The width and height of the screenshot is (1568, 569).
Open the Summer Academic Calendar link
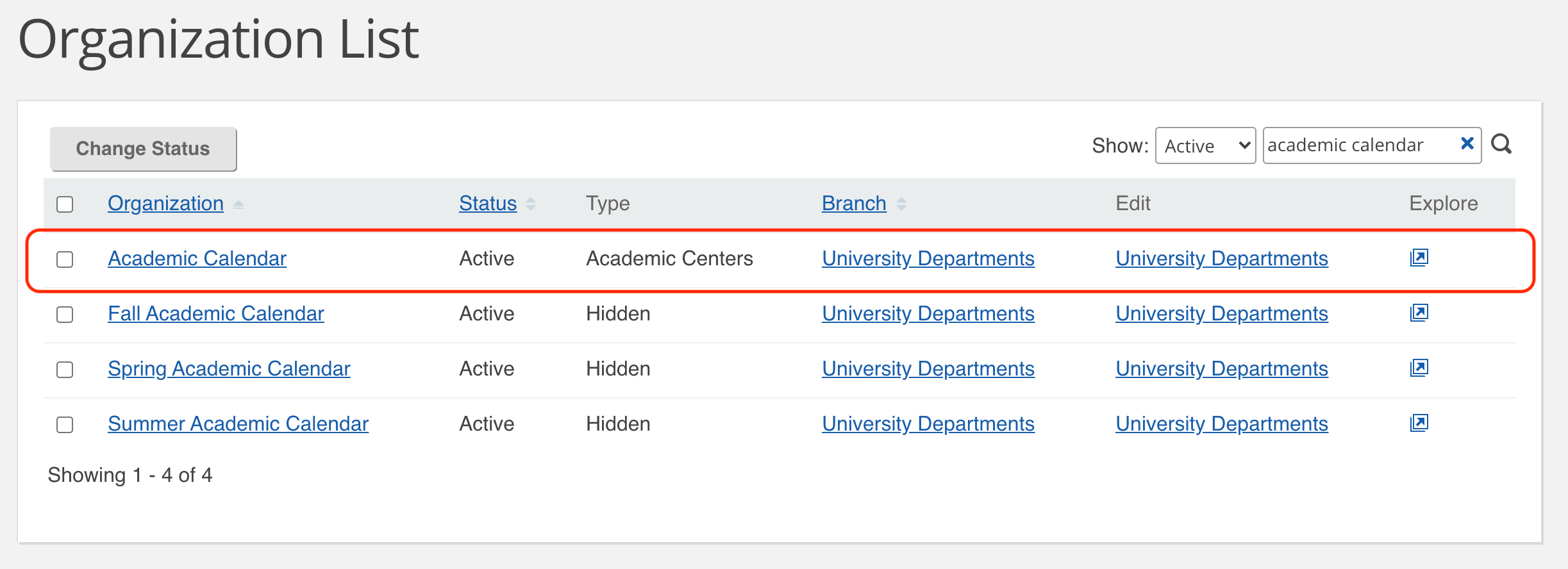[x=238, y=424]
